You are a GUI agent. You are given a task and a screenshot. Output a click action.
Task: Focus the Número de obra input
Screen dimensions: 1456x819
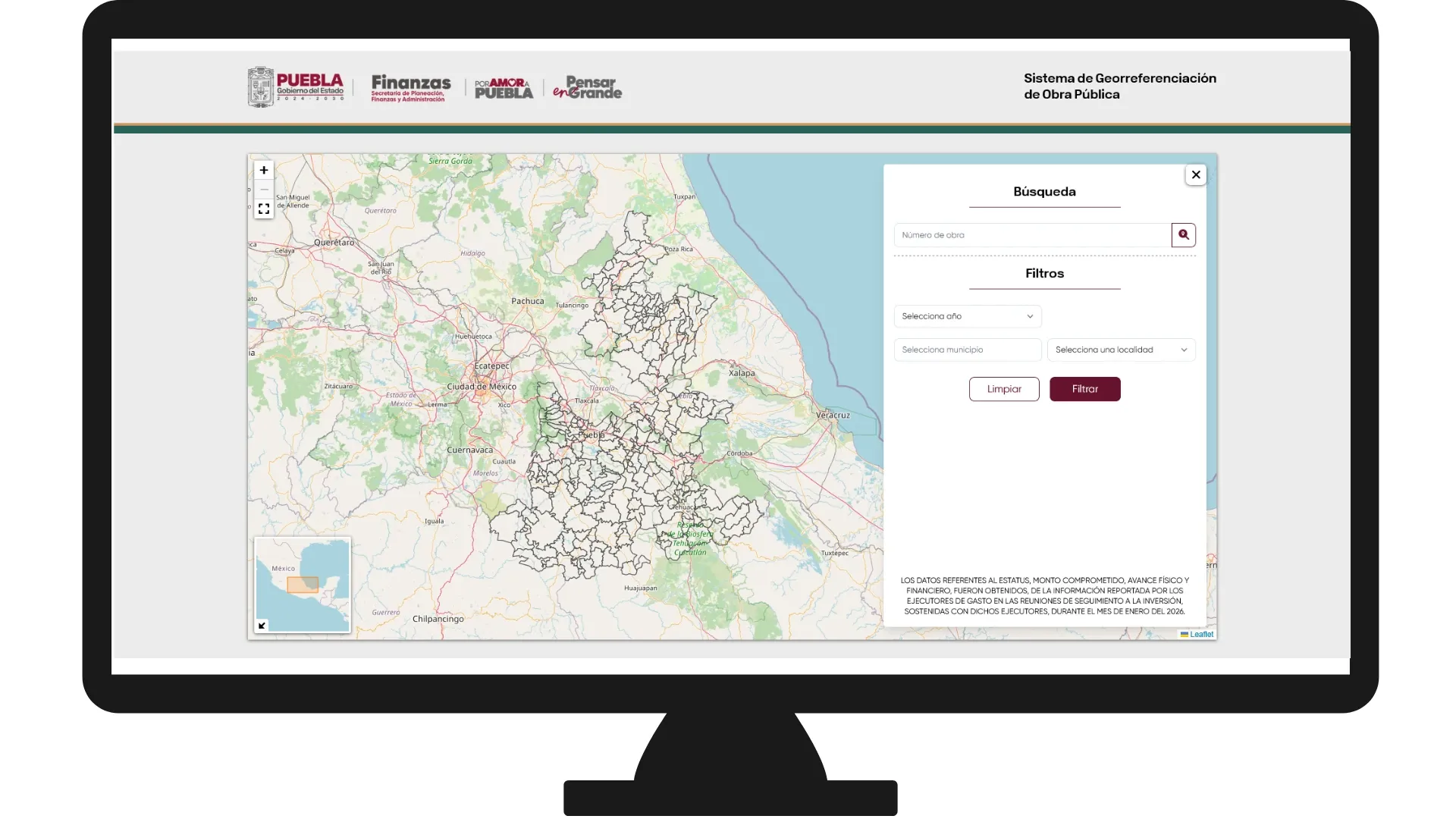(1032, 235)
